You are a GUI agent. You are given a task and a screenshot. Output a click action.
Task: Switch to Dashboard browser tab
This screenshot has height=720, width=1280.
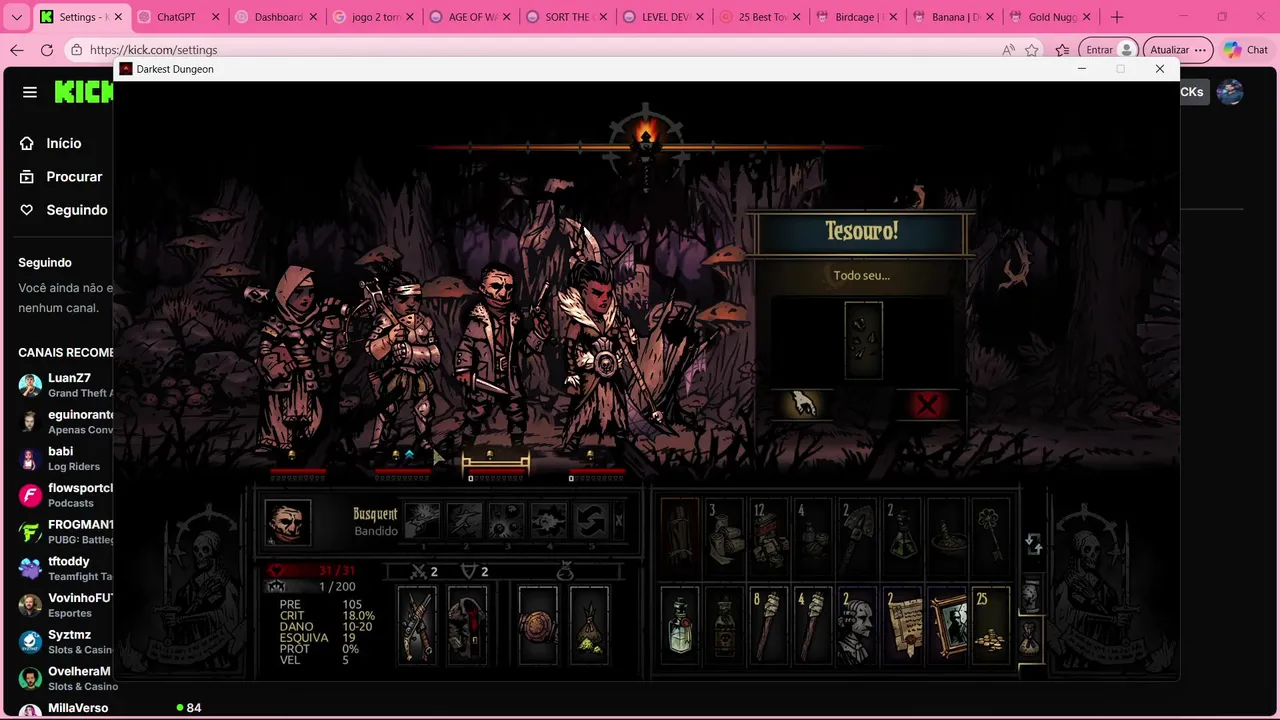278,17
